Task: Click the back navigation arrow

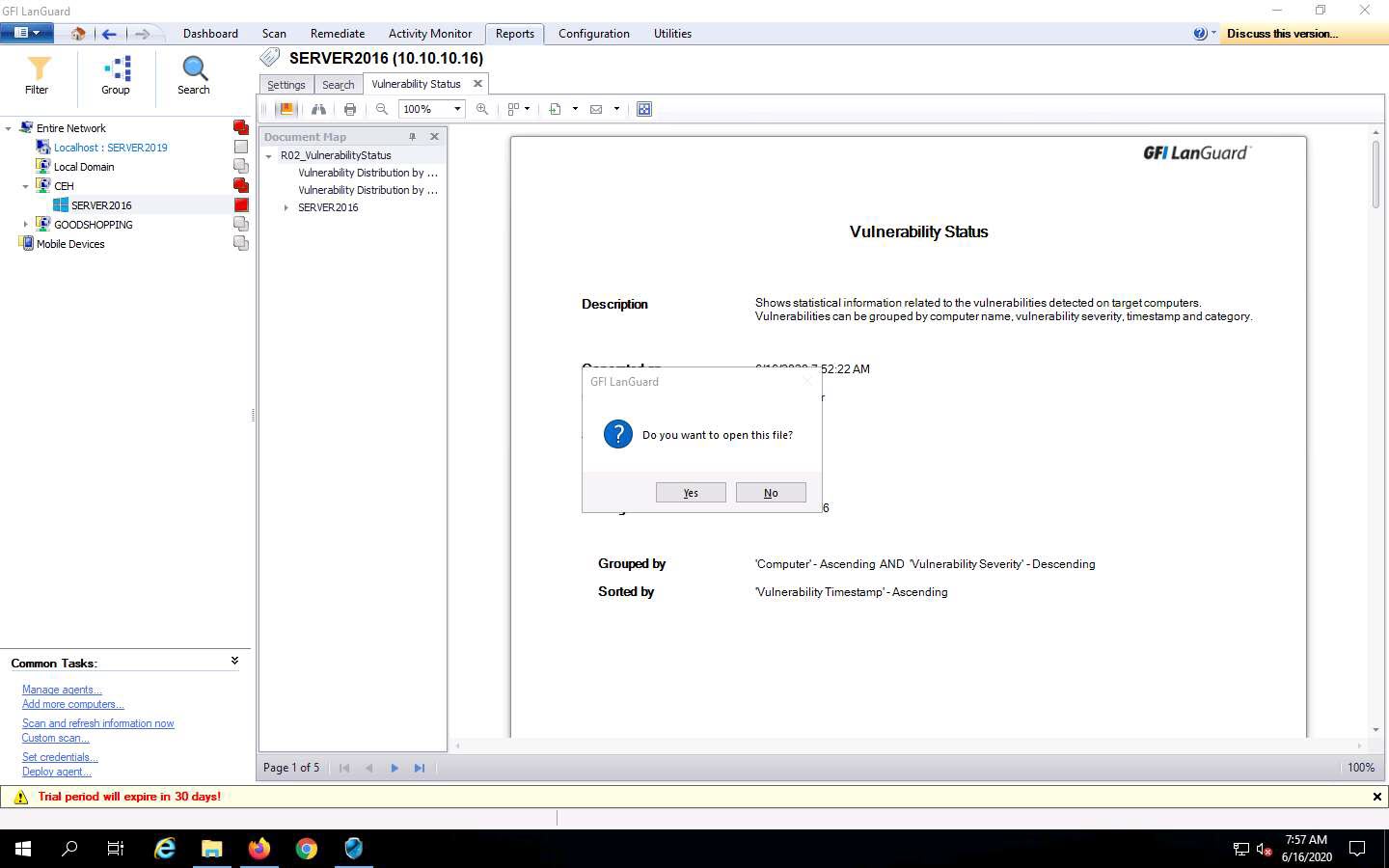Action: click(x=109, y=34)
